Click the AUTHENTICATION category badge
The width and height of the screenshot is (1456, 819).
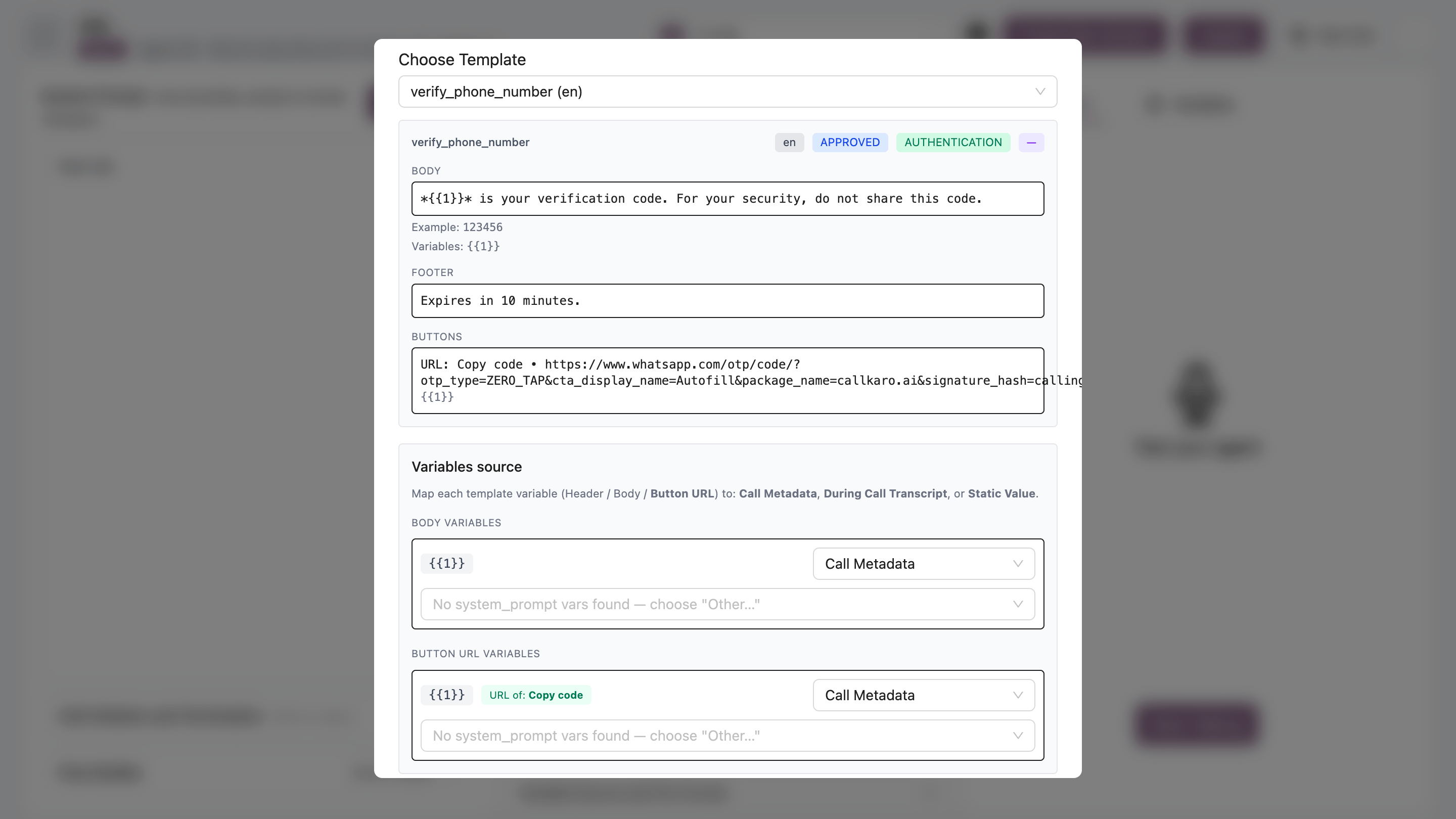tap(953, 143)
